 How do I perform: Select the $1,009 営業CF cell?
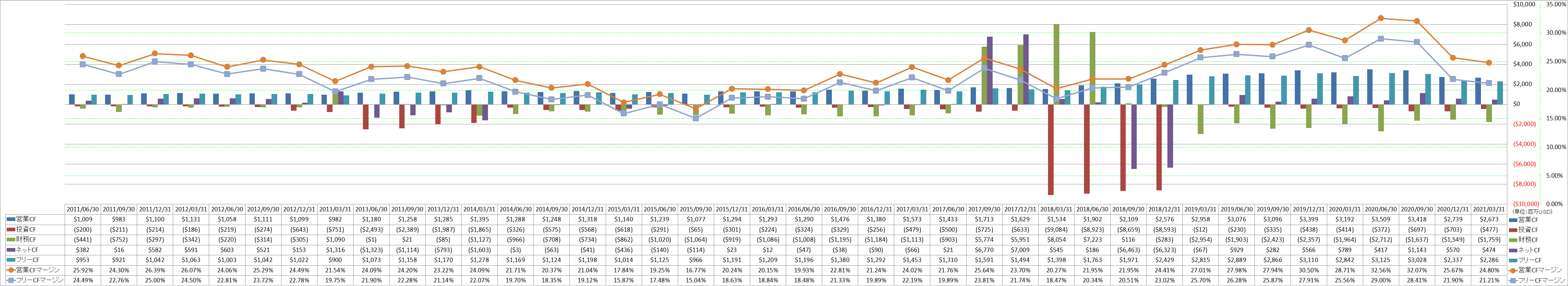[x=83, y=219]
